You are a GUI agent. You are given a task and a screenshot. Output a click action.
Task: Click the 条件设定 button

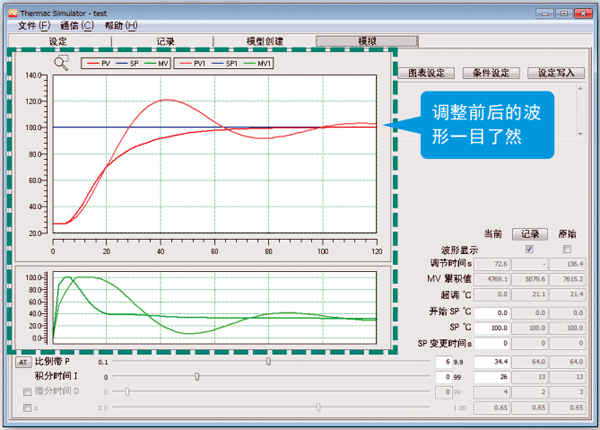coord(491,73)
